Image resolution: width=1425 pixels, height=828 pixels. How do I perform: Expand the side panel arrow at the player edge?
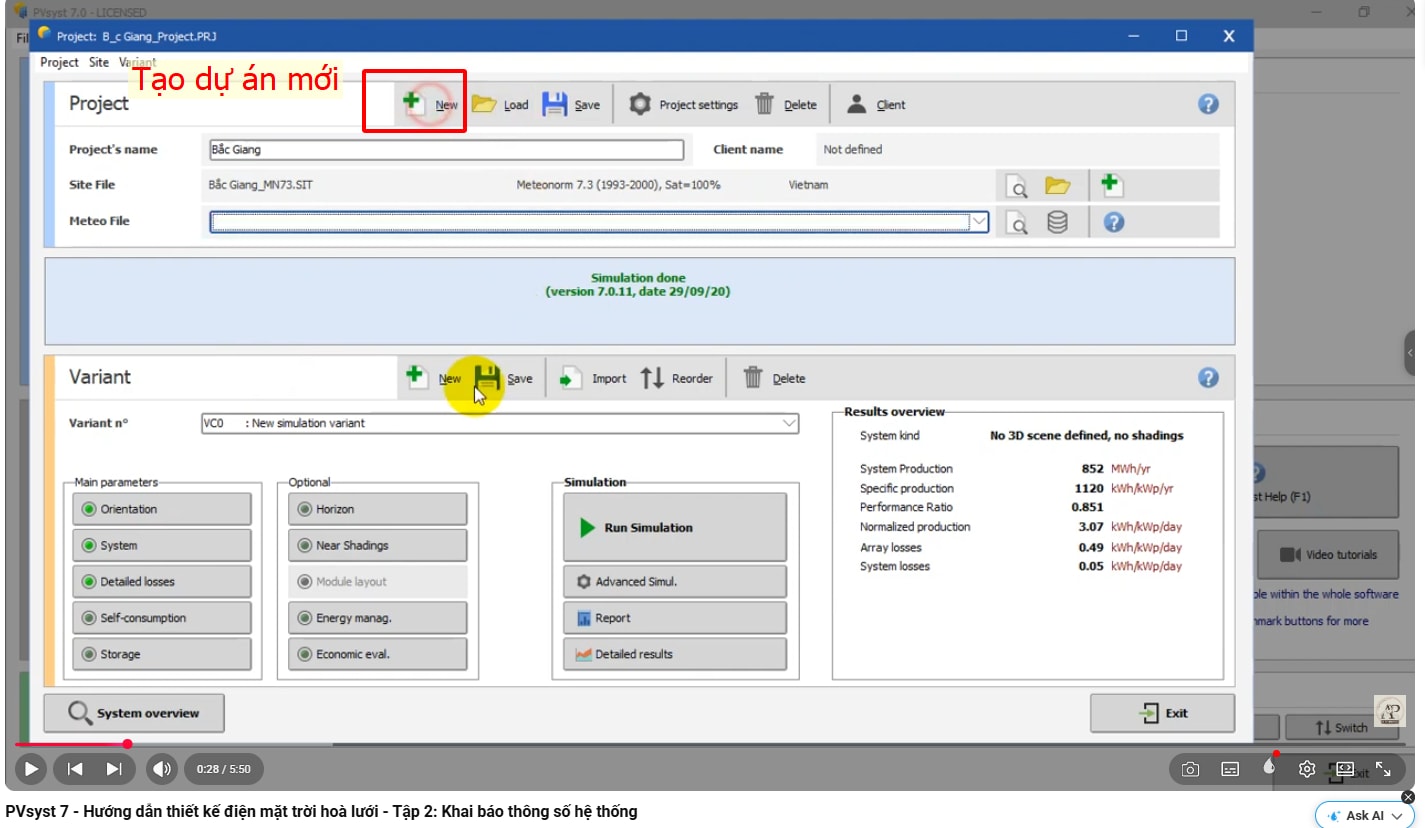pos(1410,353)
